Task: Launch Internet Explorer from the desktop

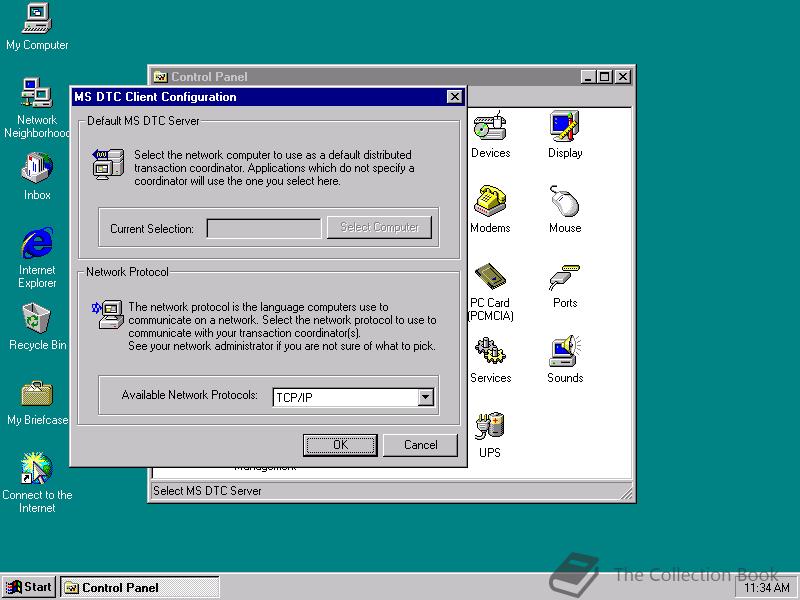Action: point(37,258)
